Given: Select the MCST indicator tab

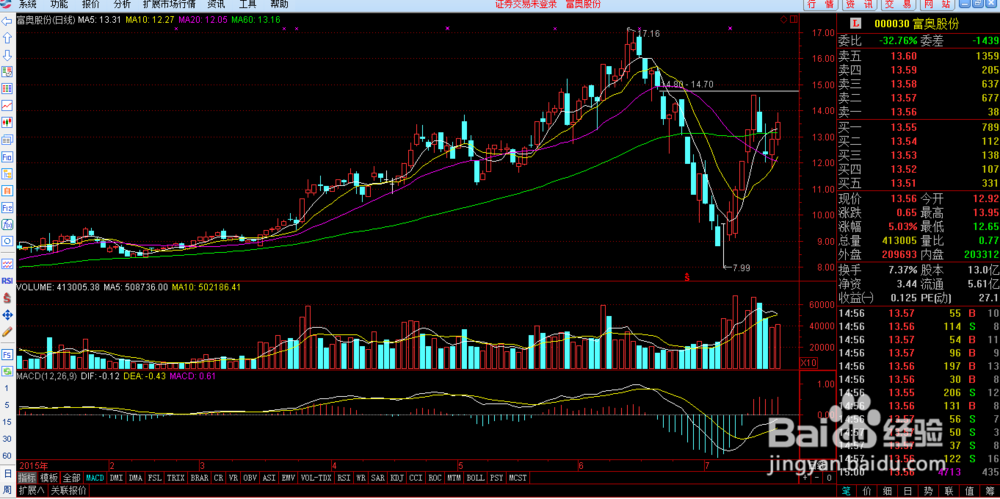Looking at the screenshot, I should 517,477.
